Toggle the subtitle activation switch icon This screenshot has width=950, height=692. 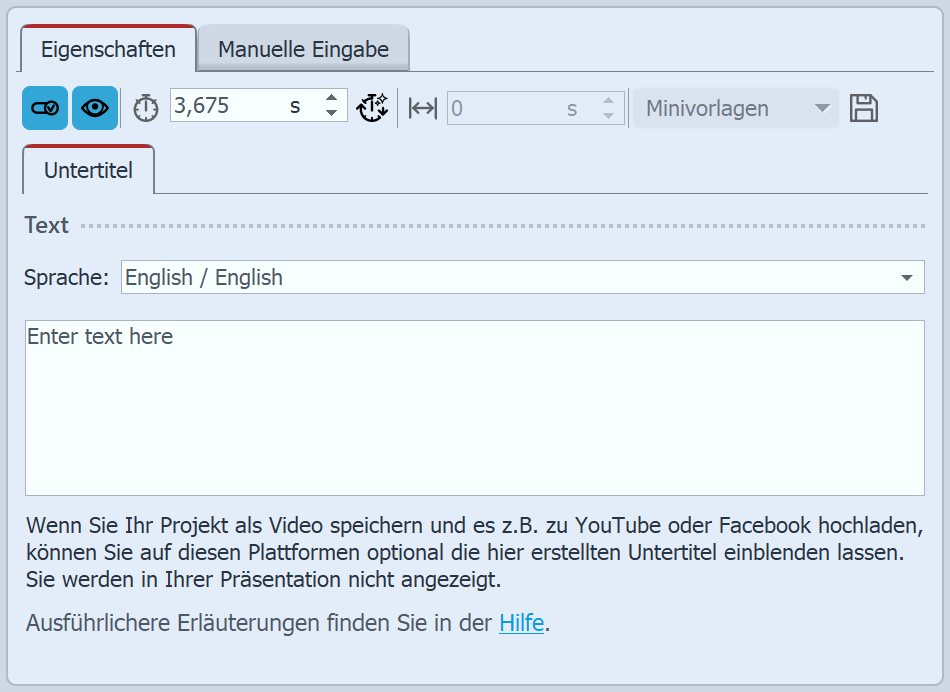tap(42, 107)
